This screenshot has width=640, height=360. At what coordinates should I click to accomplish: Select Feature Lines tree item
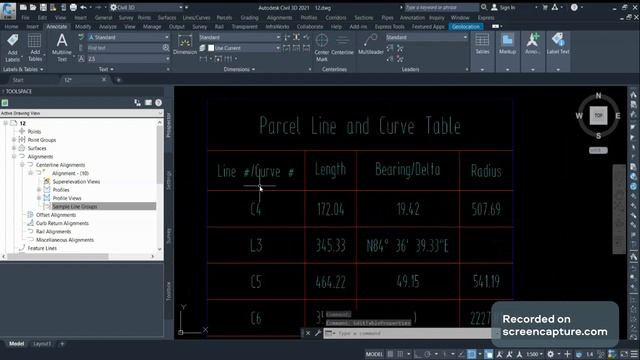pyautogui.click(x=42, y=248)
